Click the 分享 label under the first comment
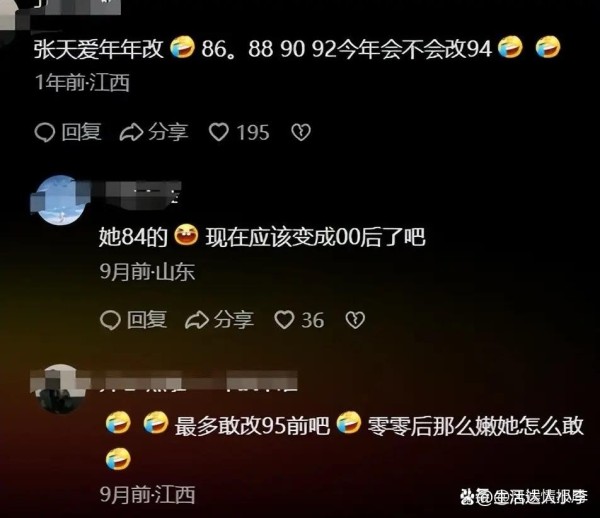The width and height of the screenshot is (600, 518). point(168,132)
